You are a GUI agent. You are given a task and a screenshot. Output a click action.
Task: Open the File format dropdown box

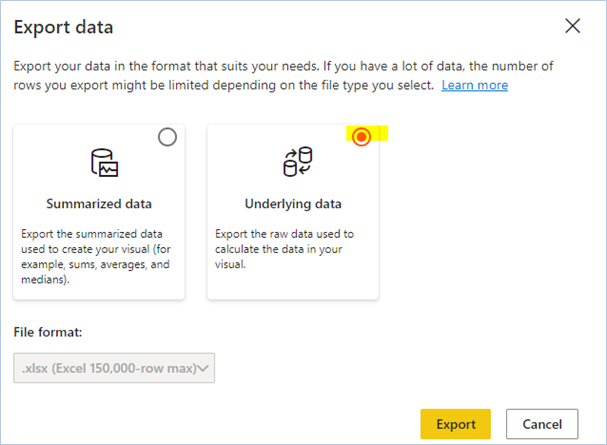coord(114,368)
